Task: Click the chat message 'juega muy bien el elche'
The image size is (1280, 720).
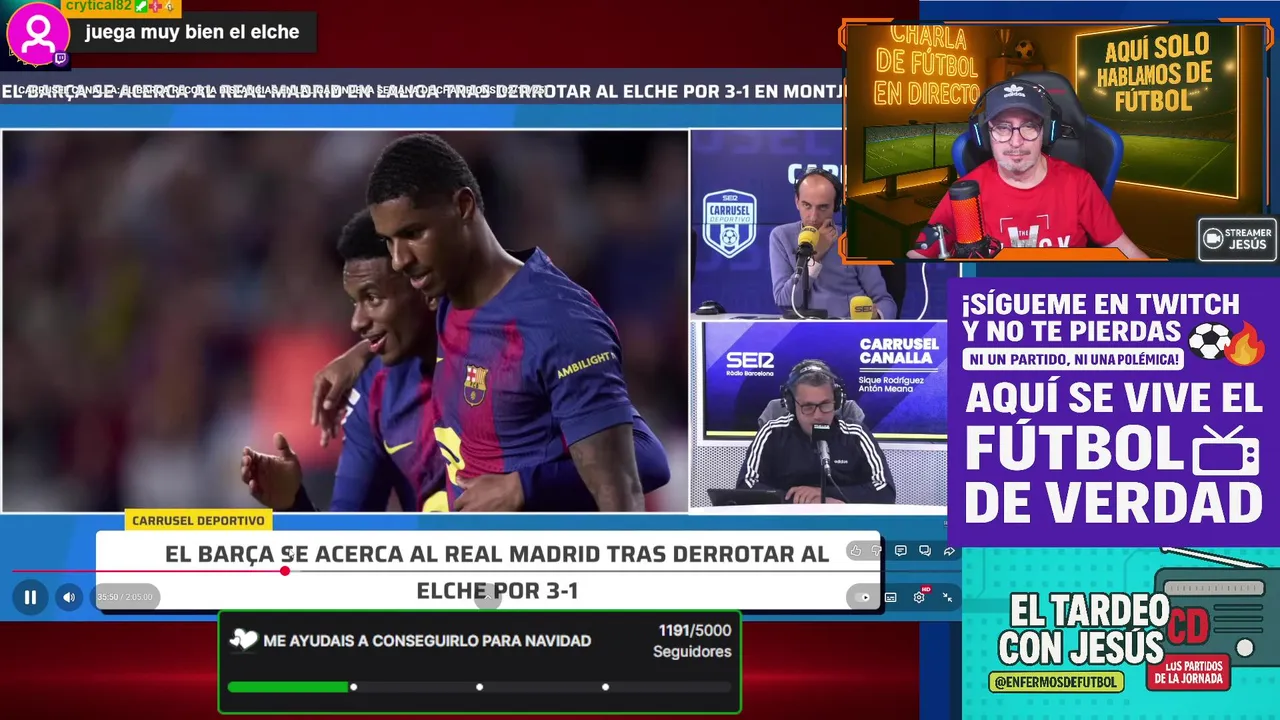Action: tap(192, 32)
